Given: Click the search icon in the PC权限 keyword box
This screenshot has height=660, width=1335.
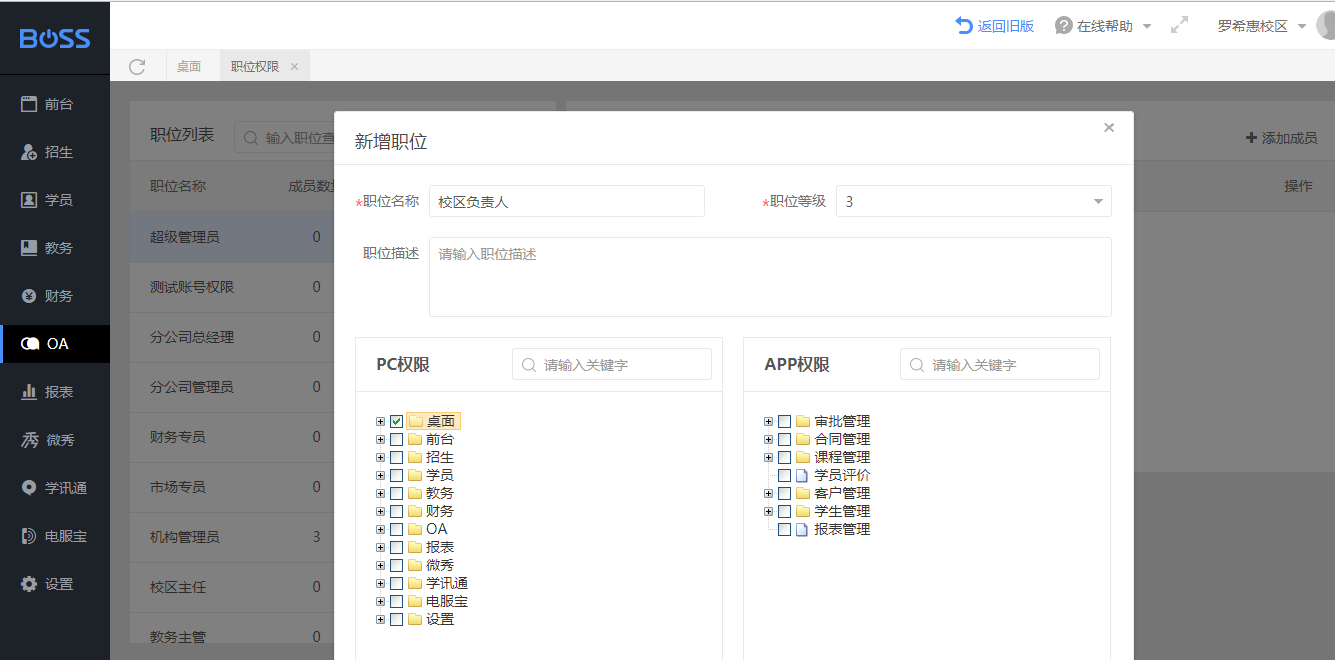Looking at the screenshot, I should coord(529,365).
